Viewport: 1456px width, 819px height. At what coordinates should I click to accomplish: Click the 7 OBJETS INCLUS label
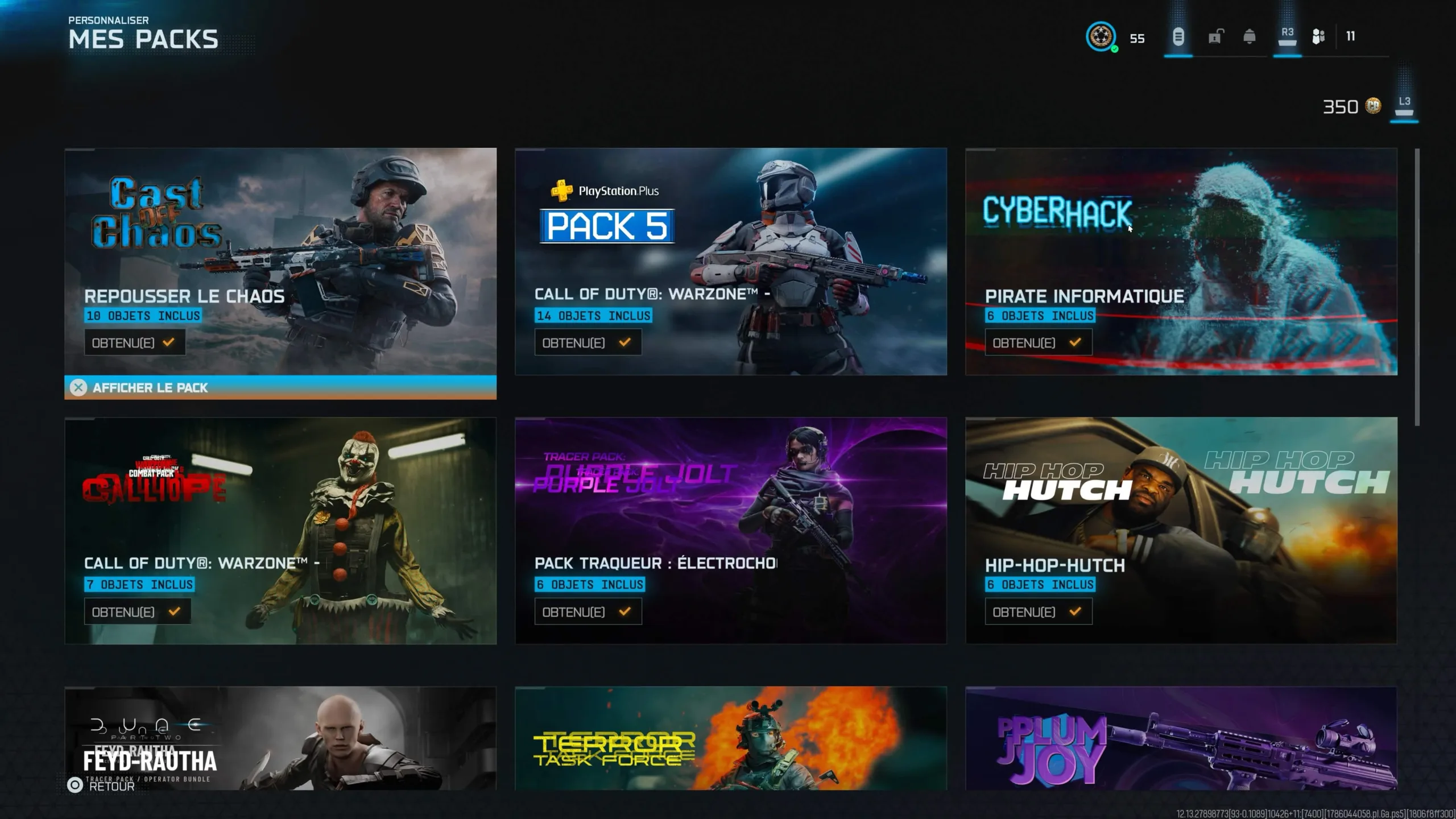(139, 585)
